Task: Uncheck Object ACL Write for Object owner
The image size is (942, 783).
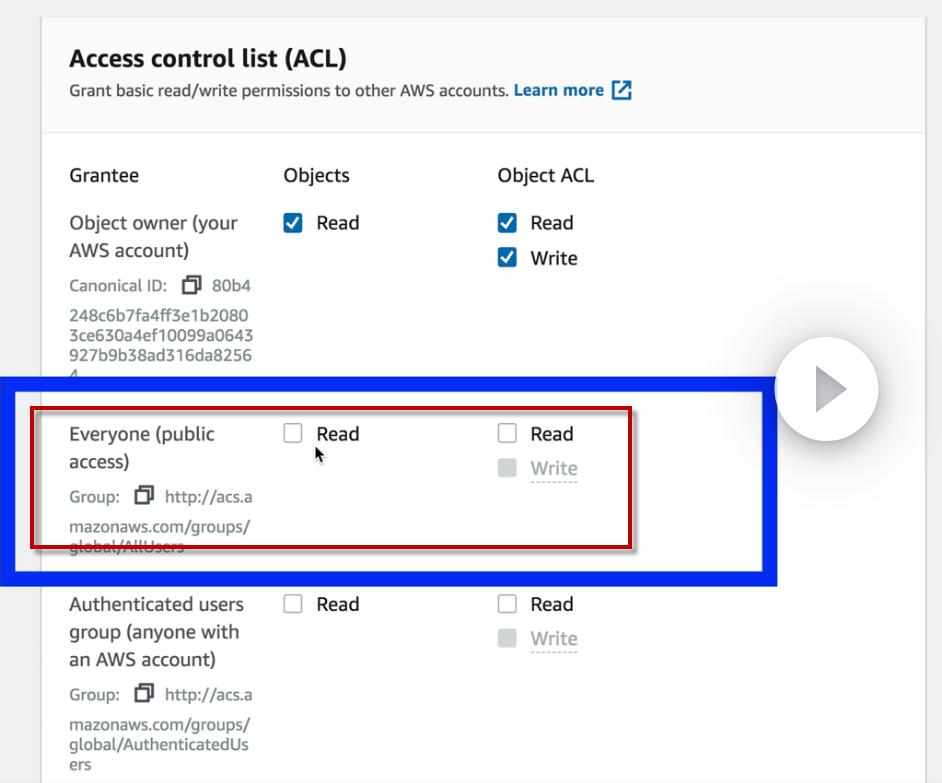Action: (x=507, y=258)
